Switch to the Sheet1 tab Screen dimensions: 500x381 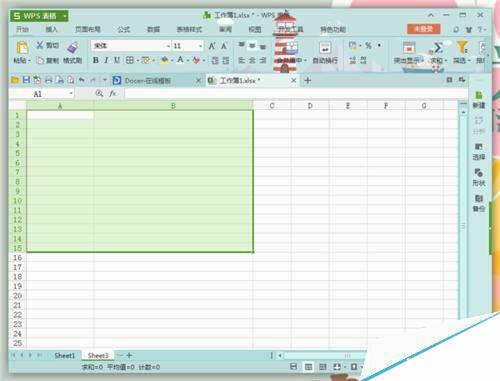tap(65, 356)
